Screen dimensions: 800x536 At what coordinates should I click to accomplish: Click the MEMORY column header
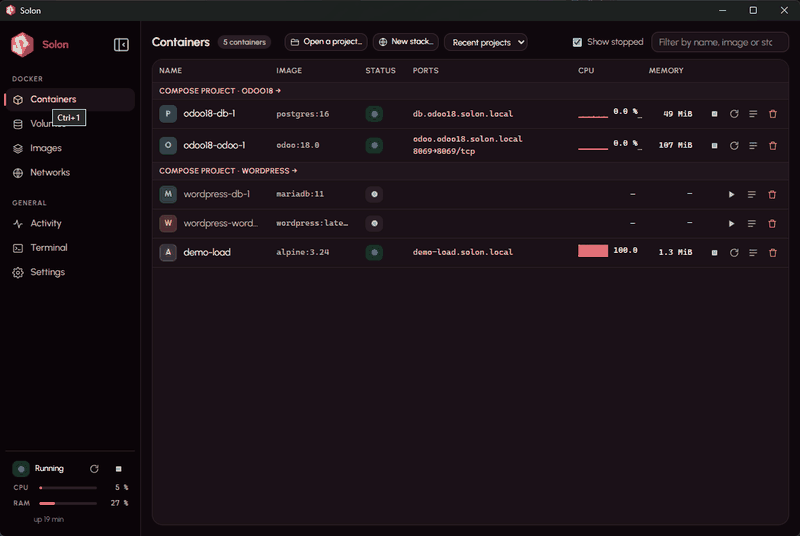tap(666, 71)
